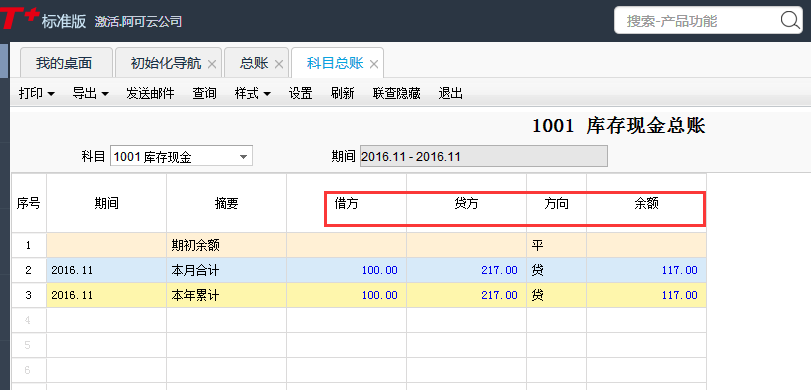
Task: Open the 导出 dropdown menu
Action: 91,94
